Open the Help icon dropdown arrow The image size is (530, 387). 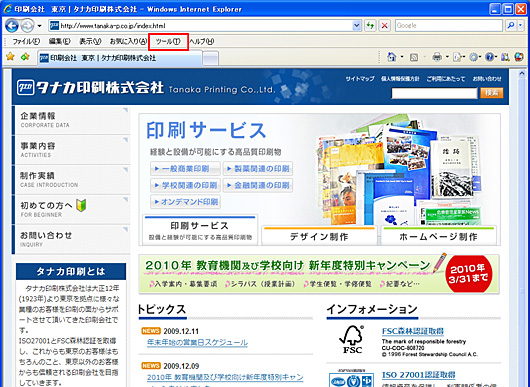point(496,57)
